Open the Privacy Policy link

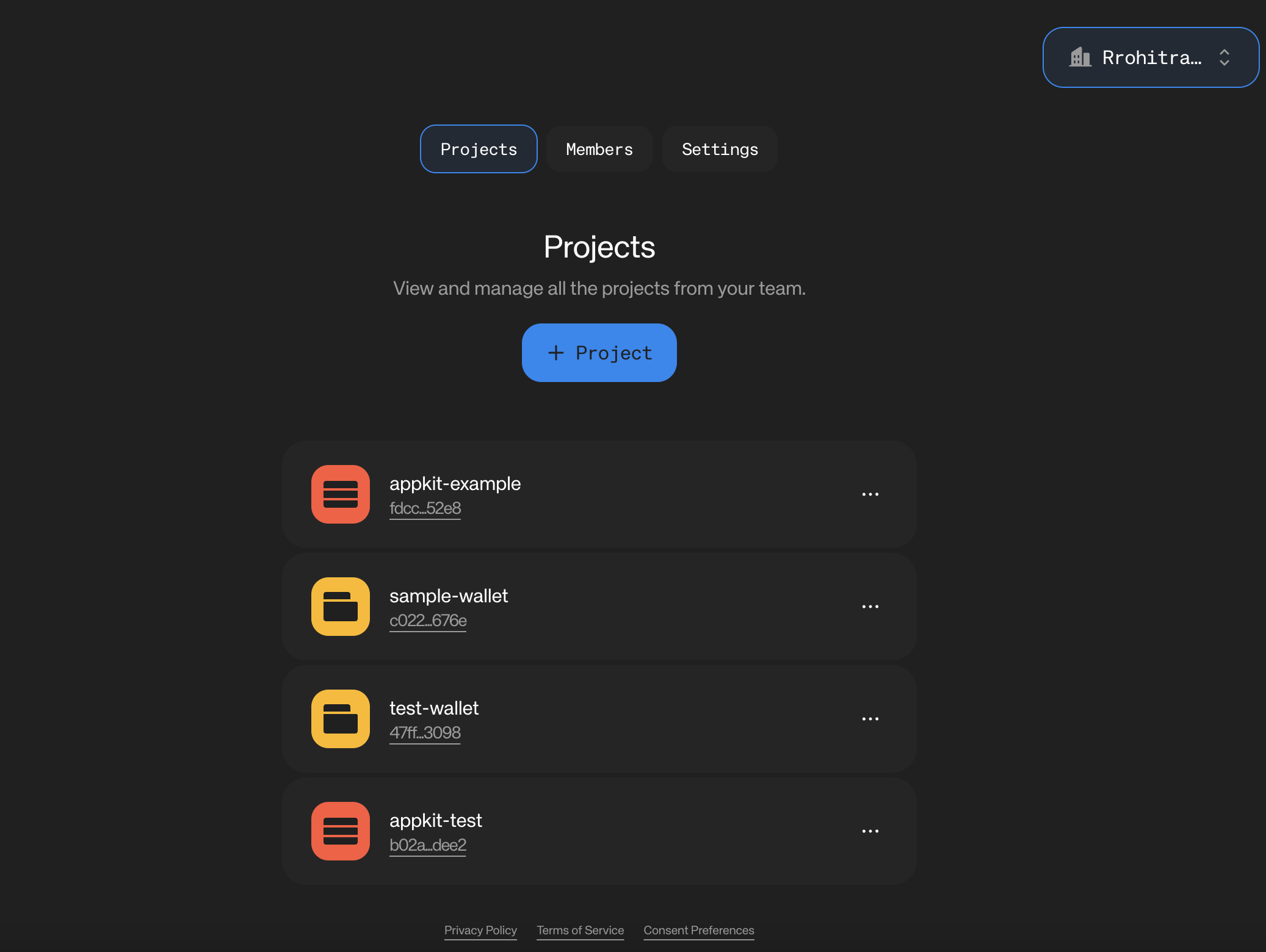pos(480,931)
